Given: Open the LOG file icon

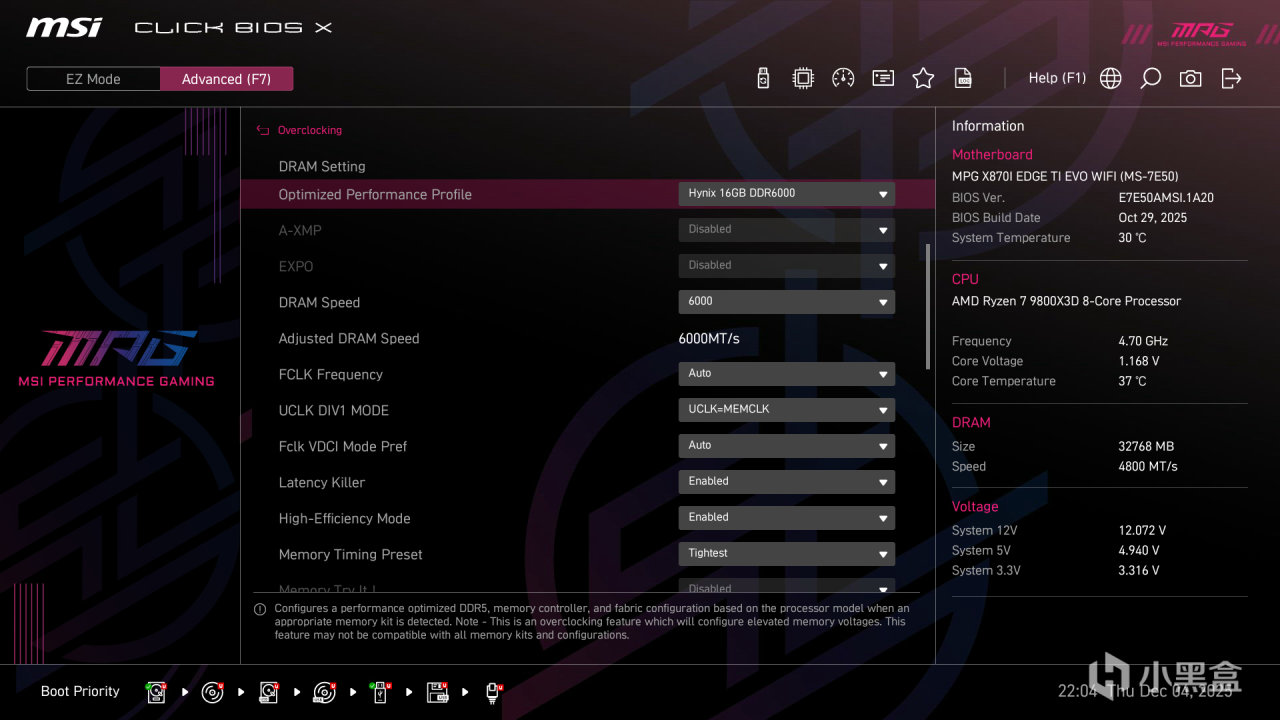Looking at the screenshot, I should coord(963,78).
